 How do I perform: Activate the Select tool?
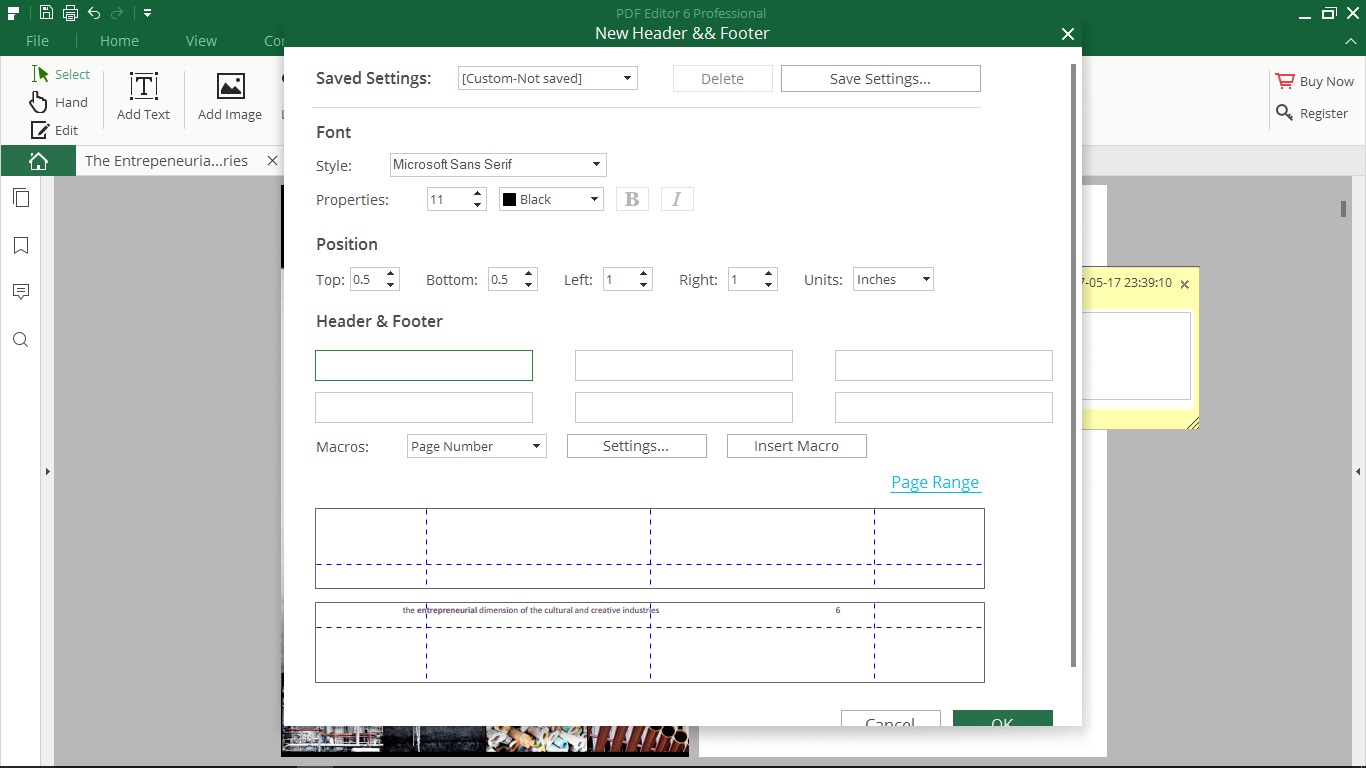(x=62, y=74)
